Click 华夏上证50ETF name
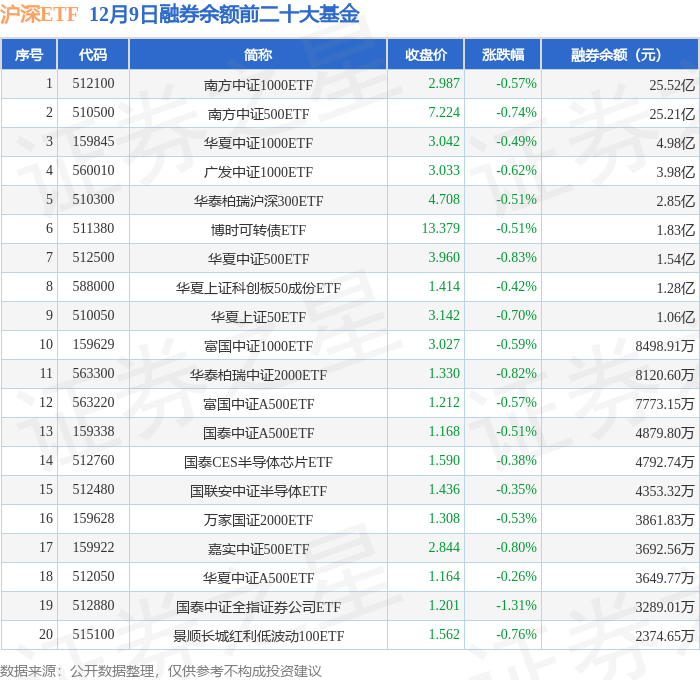700x680 pixels. tap(258, 317)
